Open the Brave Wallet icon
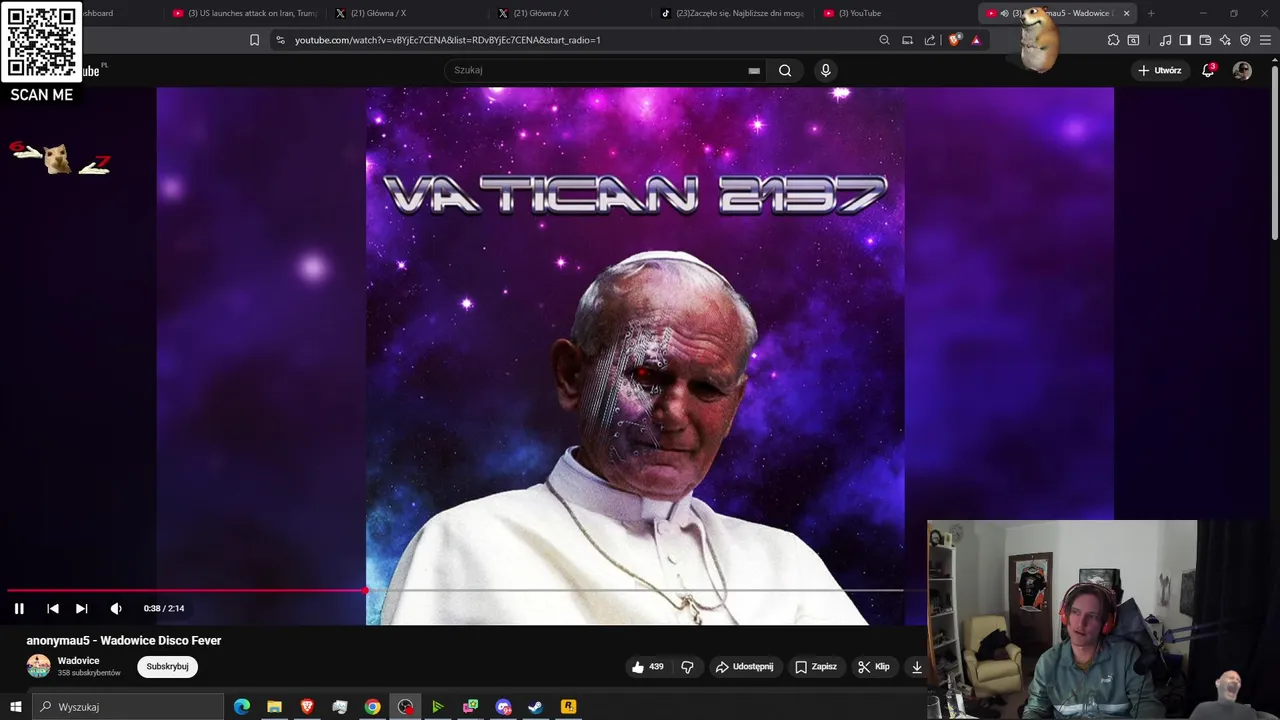The width and height of the screenshot is (1280, 720). coord(1205,40)
